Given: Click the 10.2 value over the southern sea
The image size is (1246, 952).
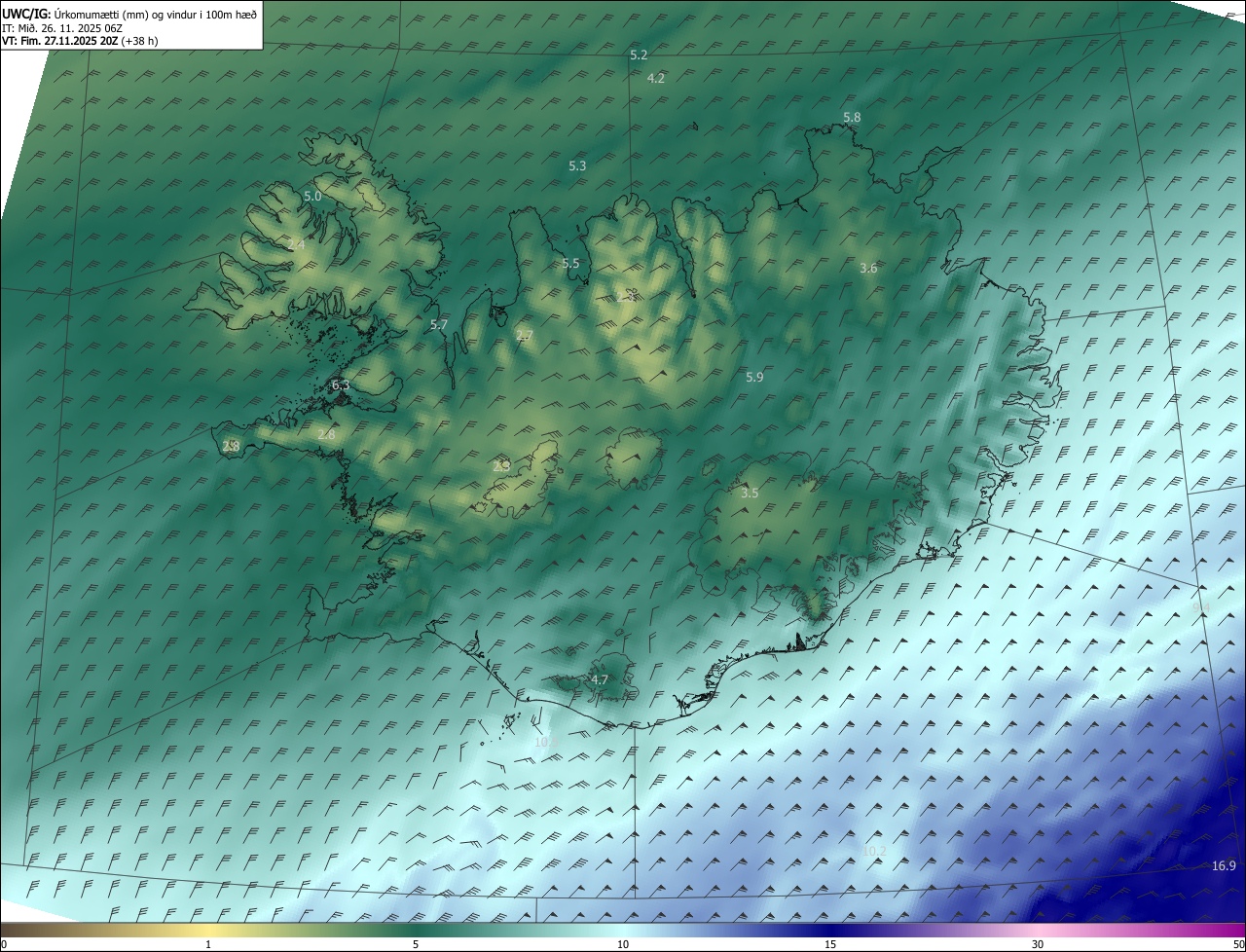Looking at the screenshot, I should tap(874, 851).
